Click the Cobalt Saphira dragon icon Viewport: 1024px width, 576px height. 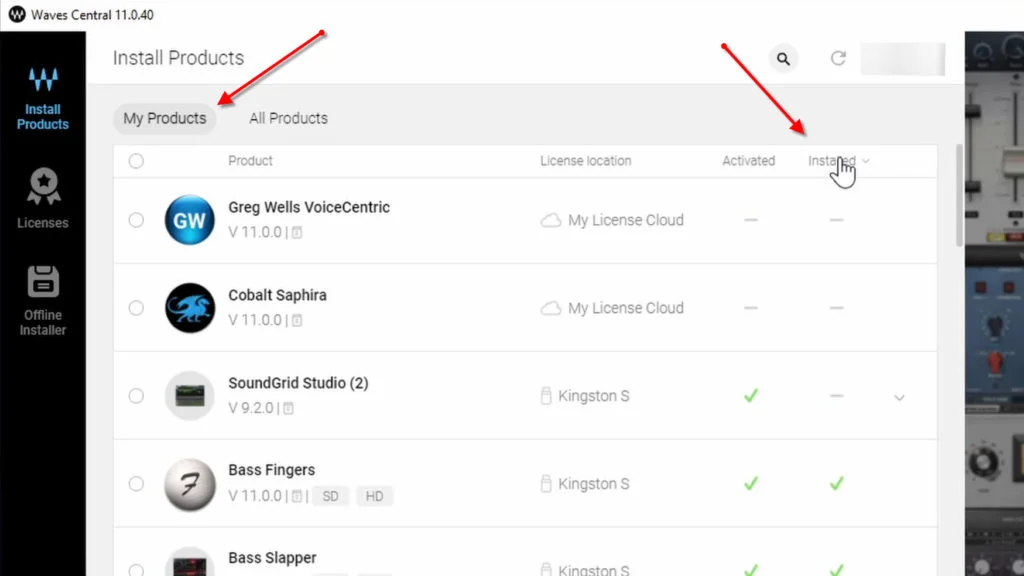point(189,308)
